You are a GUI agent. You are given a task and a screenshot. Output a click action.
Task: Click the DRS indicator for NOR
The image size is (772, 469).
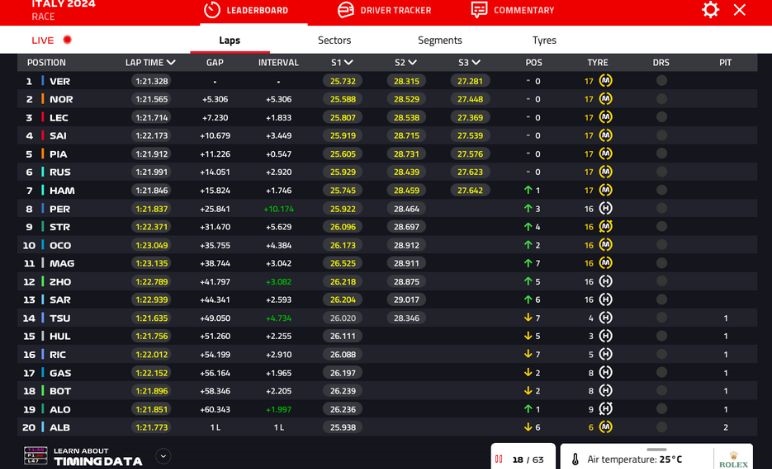(661, 99)
